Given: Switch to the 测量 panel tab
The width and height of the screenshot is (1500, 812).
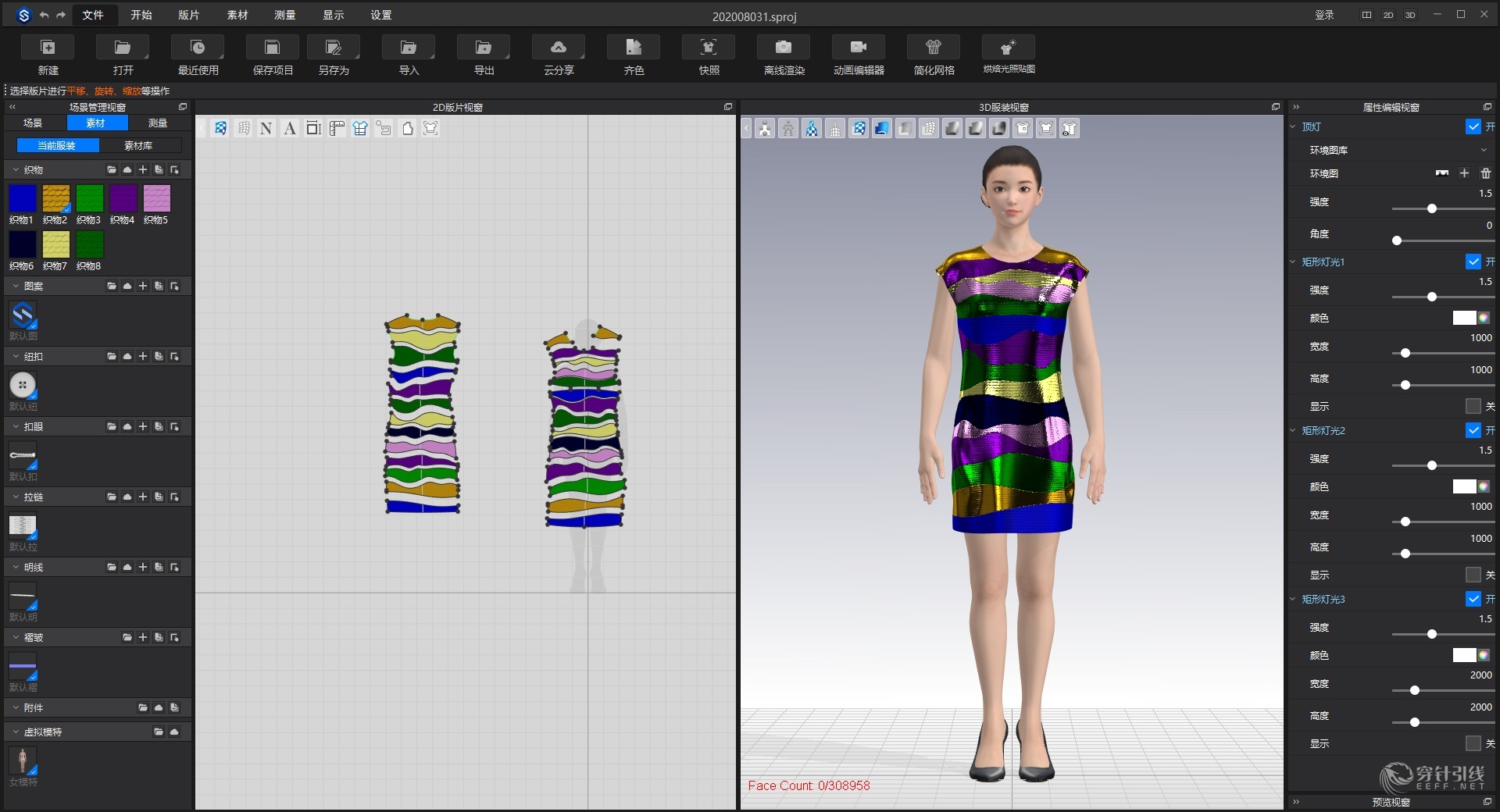Looking at the screenshot, I should pos(156,123).
